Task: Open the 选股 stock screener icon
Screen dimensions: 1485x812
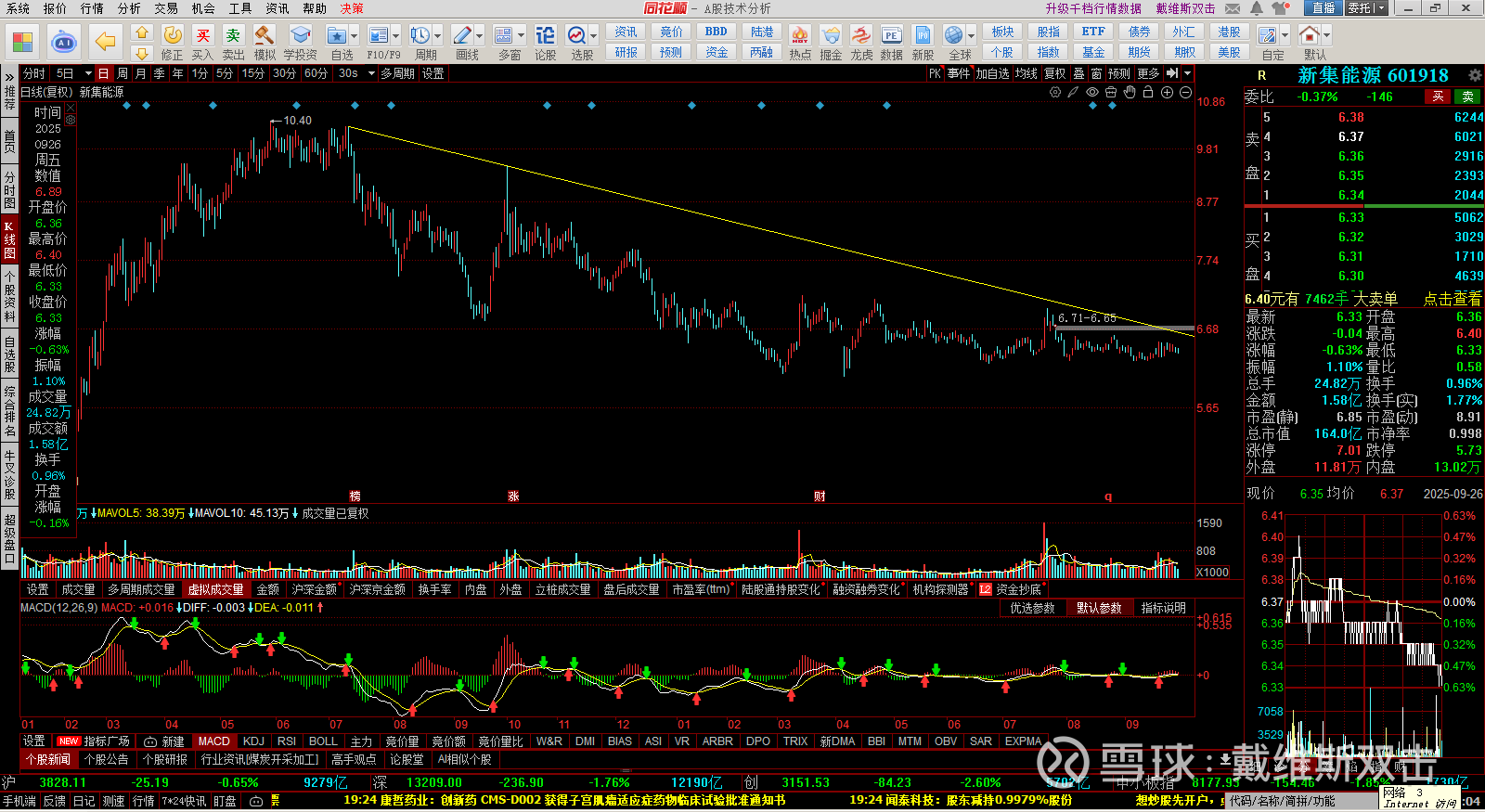Action: [576, 35]
